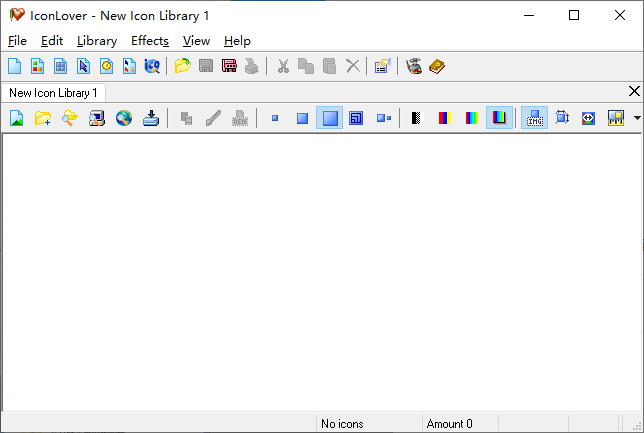
Task: Open the Edit menu
Action: [52, 41]
